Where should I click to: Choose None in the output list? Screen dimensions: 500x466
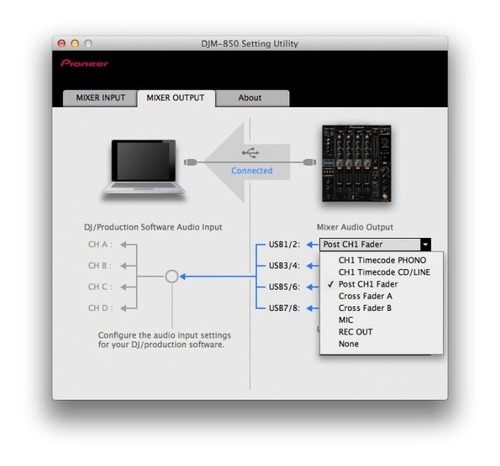click(x=382, y=344)
